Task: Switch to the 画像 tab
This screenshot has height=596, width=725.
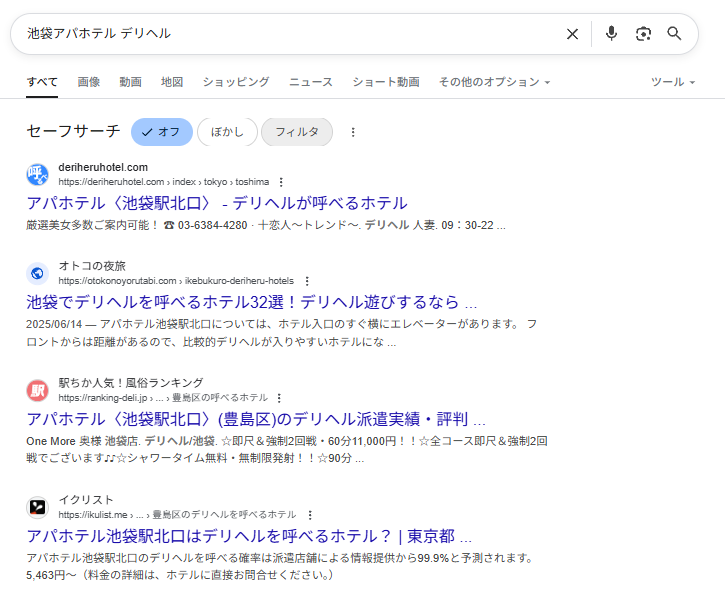Action: 88,82
